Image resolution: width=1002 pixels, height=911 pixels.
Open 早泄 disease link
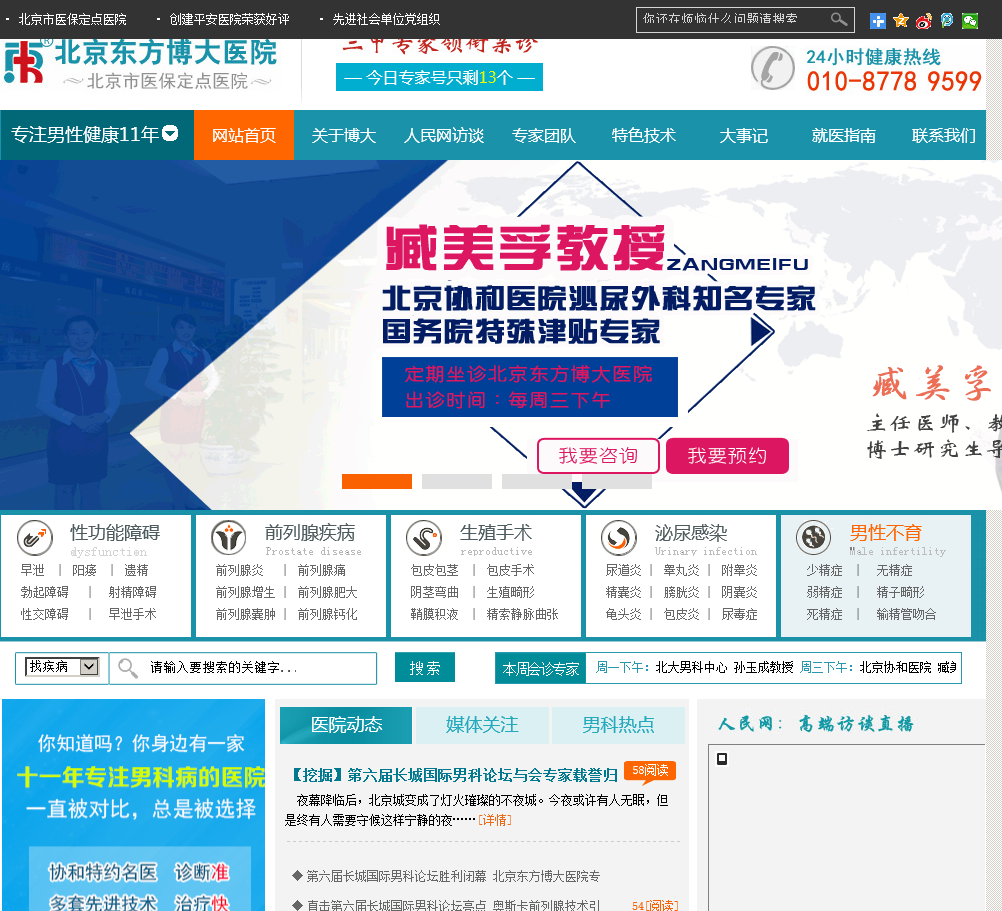[33, 570]
